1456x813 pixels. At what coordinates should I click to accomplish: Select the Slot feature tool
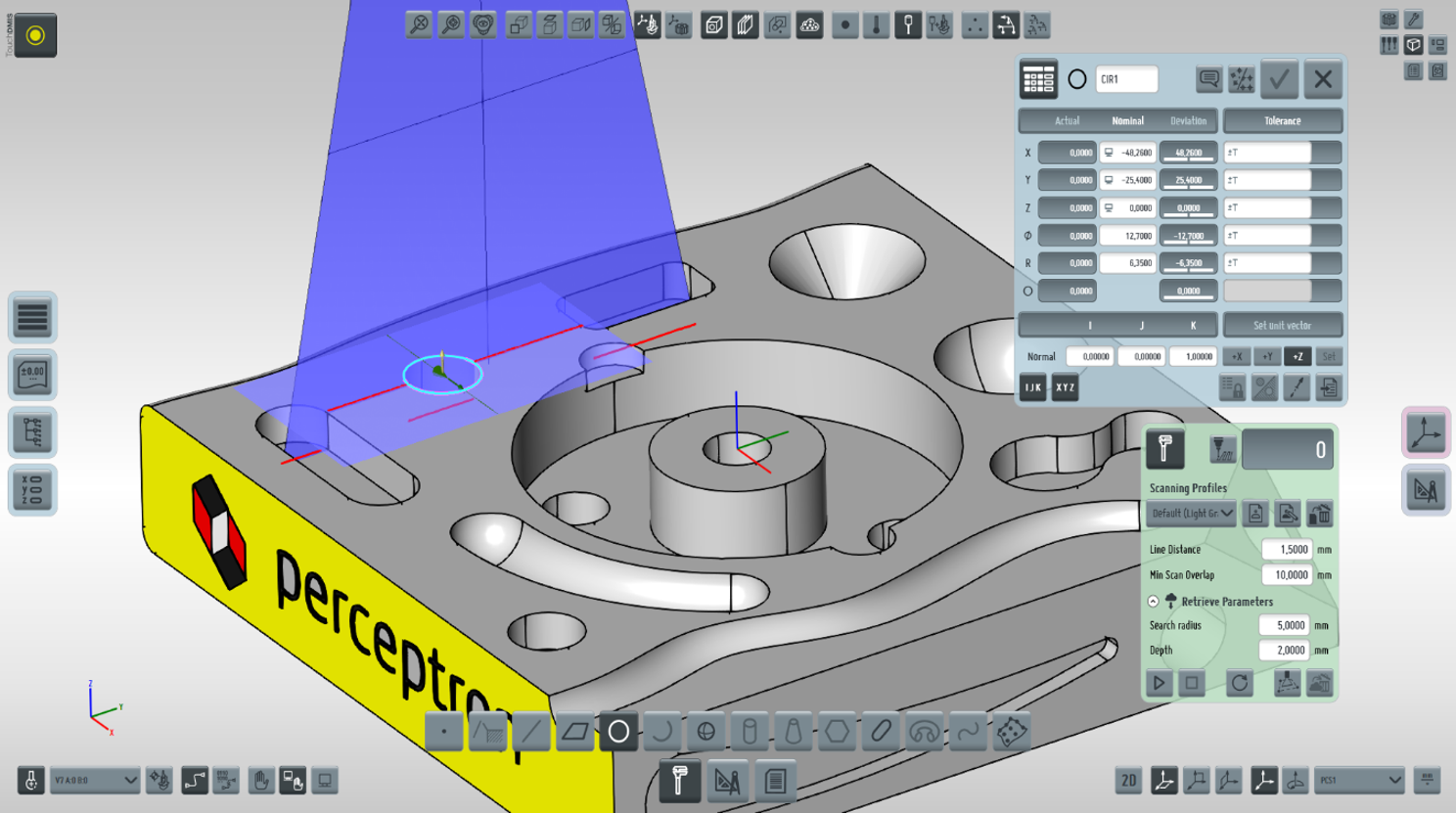pos(881,731)
